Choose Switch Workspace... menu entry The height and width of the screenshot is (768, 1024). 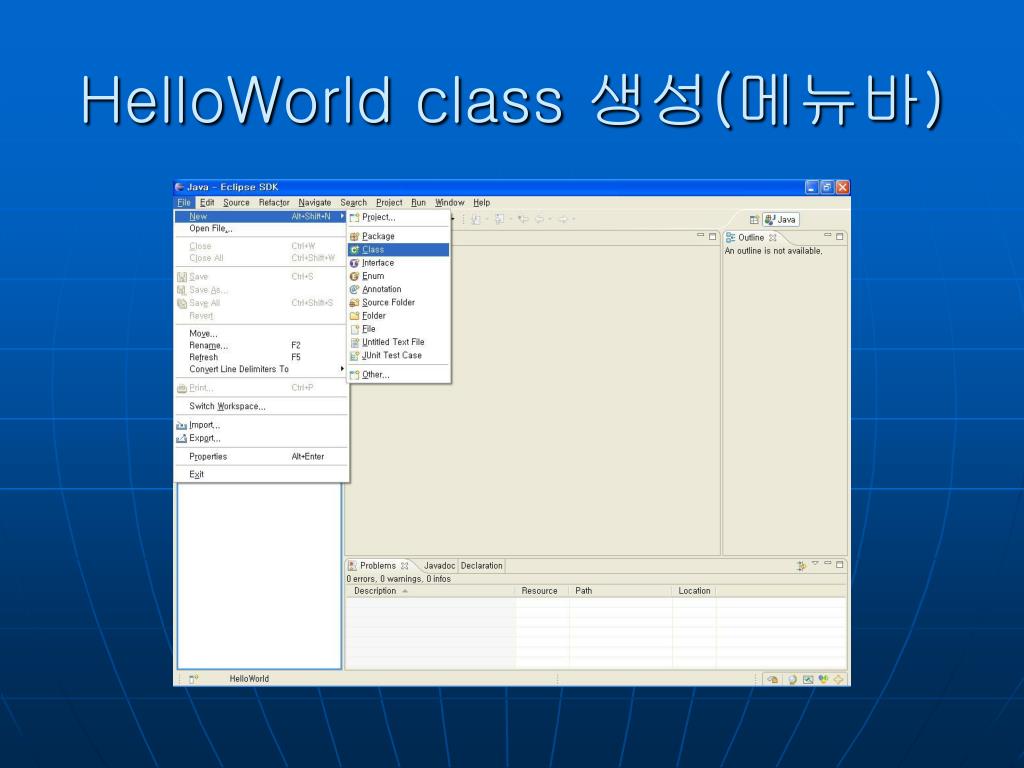[x=260, y=406]
